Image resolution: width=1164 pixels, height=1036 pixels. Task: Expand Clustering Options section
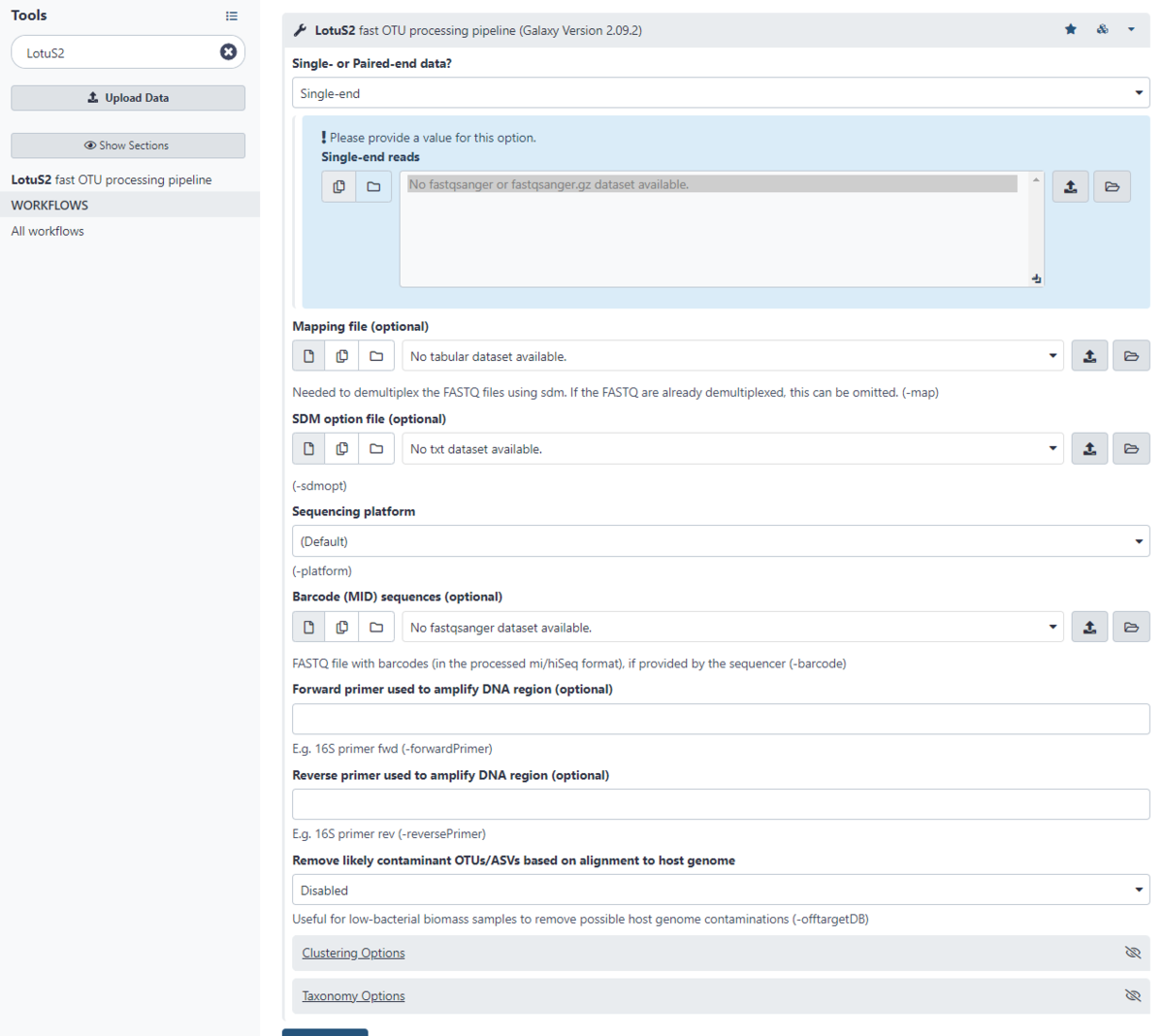[x=353, y=953]
